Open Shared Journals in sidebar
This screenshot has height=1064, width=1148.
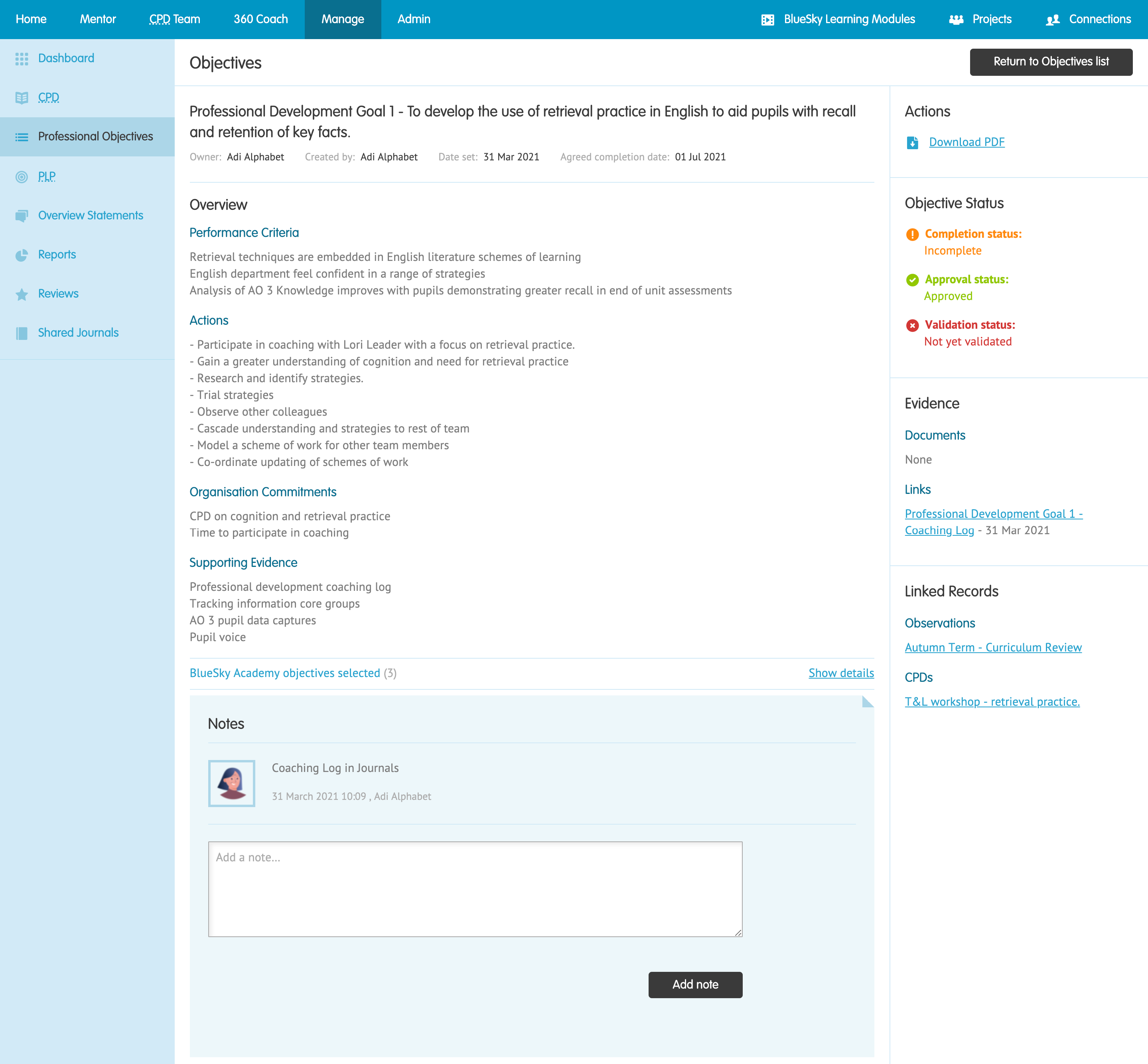click(x=78, y=333)
